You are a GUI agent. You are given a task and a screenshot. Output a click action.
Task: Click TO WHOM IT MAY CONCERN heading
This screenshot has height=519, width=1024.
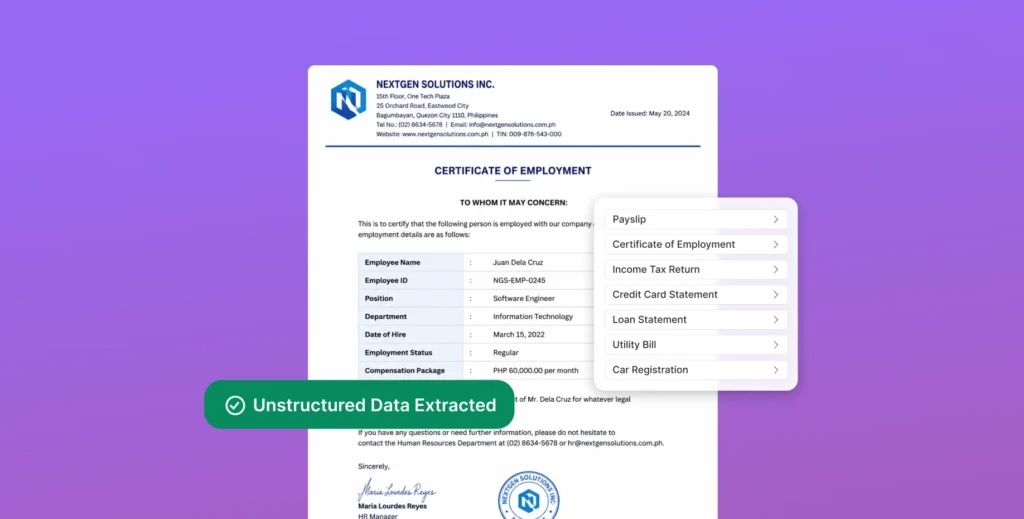(513, 203)
